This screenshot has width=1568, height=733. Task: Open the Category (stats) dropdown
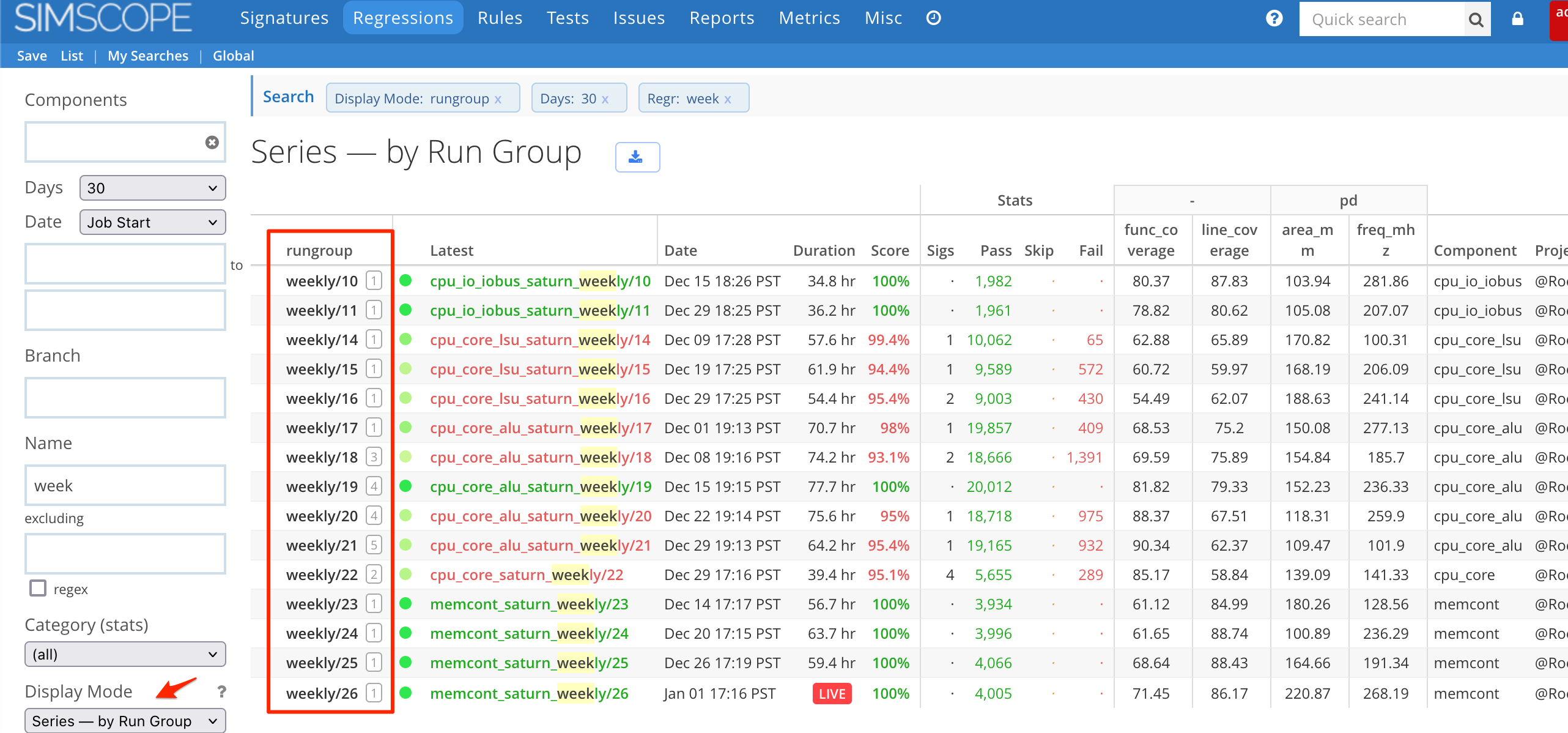(x=125, y=654)
